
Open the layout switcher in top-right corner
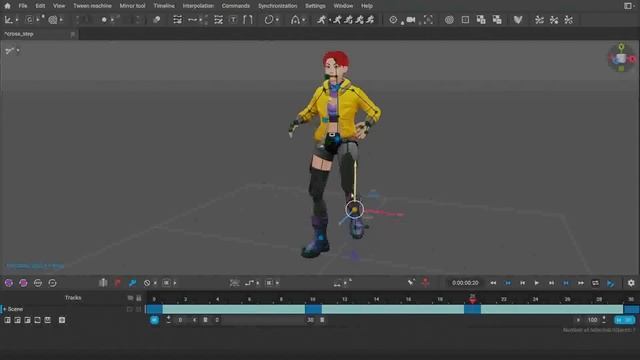(x=628, y=6)
